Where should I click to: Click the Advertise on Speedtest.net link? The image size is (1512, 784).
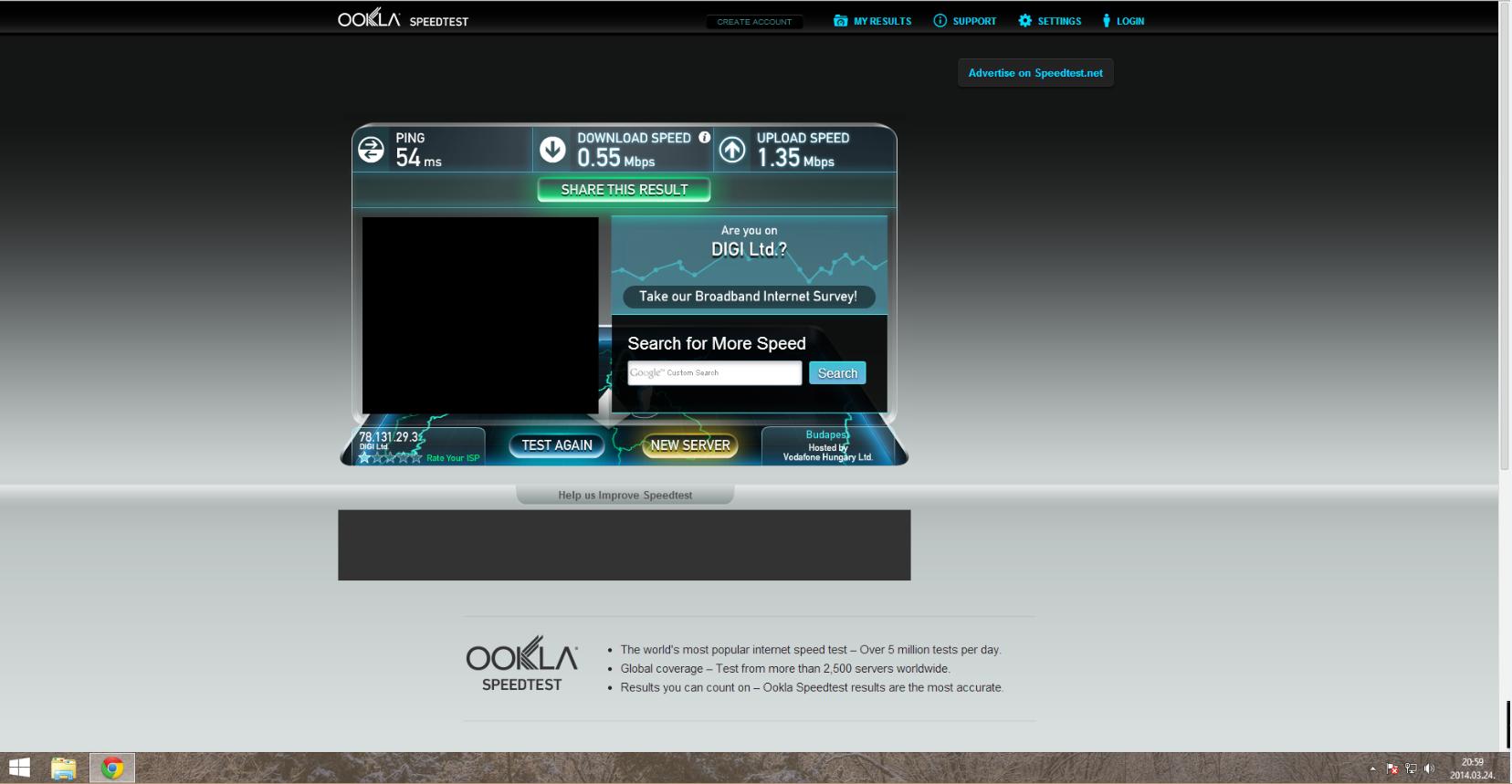(1035, 73)
